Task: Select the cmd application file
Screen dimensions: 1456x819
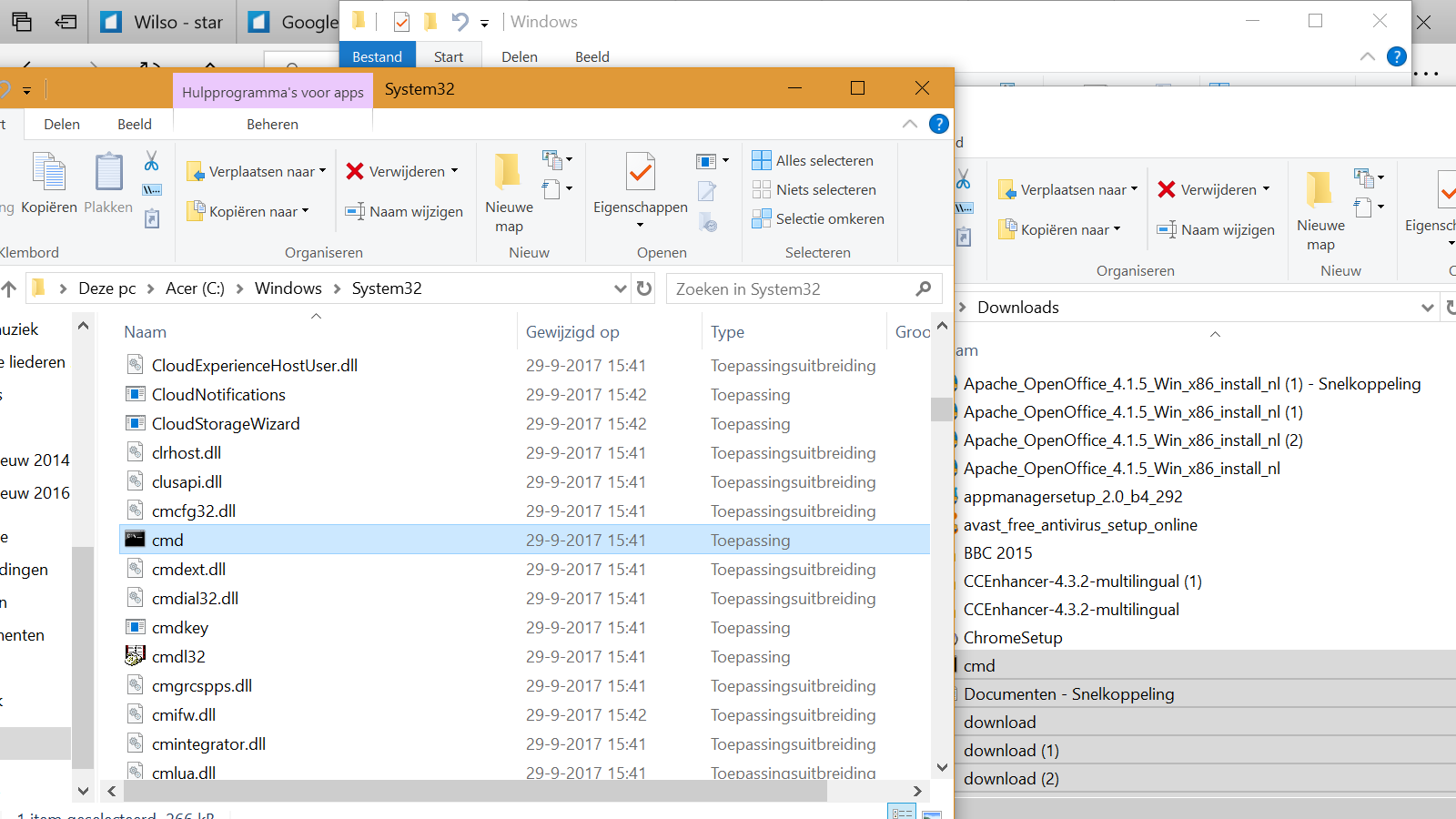Action: coord(524,540)
